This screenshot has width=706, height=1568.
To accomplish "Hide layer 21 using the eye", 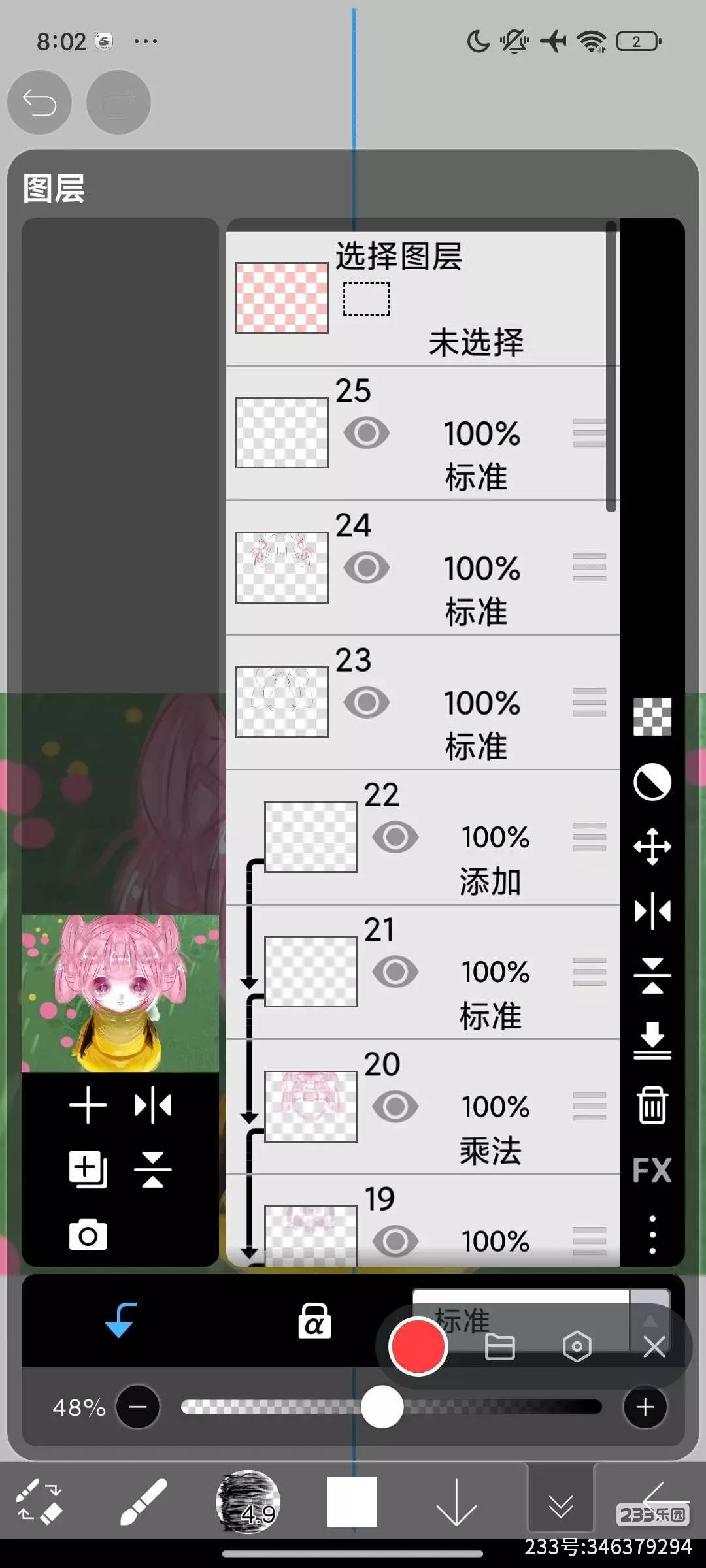I will [395, 972].
